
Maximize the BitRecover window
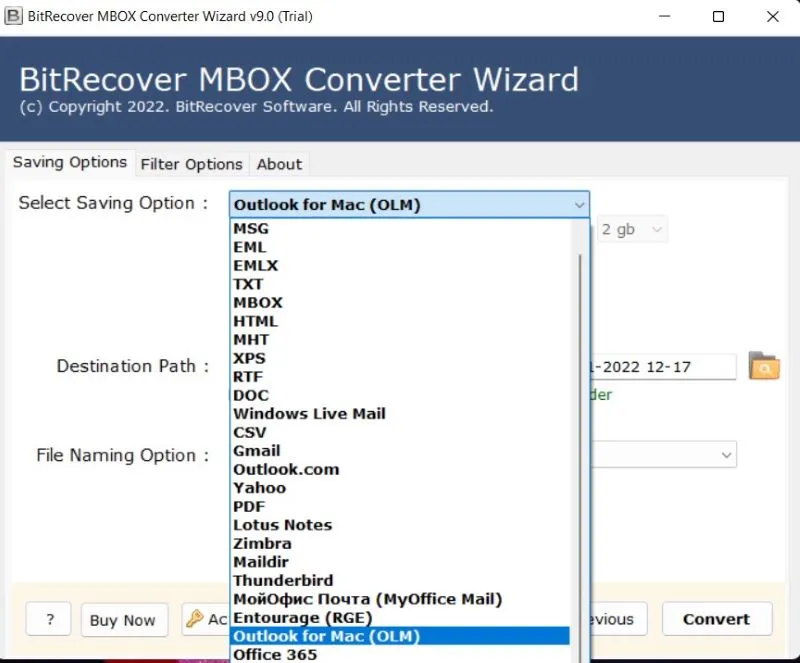click(718, 16)
